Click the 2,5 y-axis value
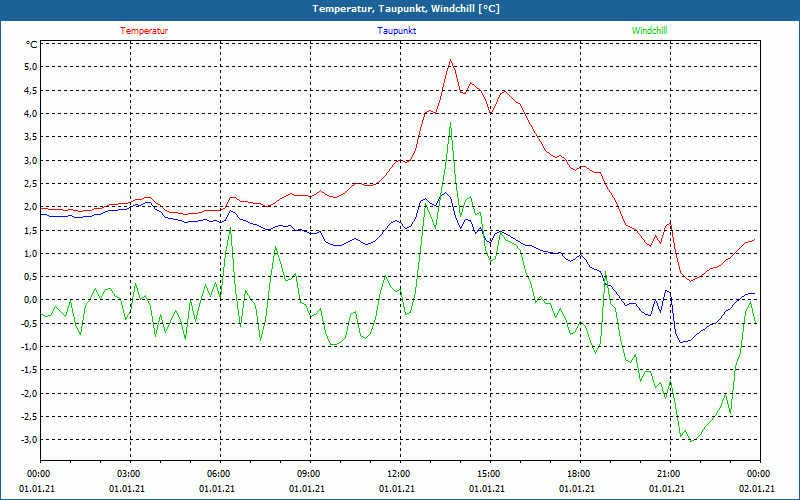Image resolution: width=800 pixels, height=500 pixels. pyautogui.click(x=31, y=183)
